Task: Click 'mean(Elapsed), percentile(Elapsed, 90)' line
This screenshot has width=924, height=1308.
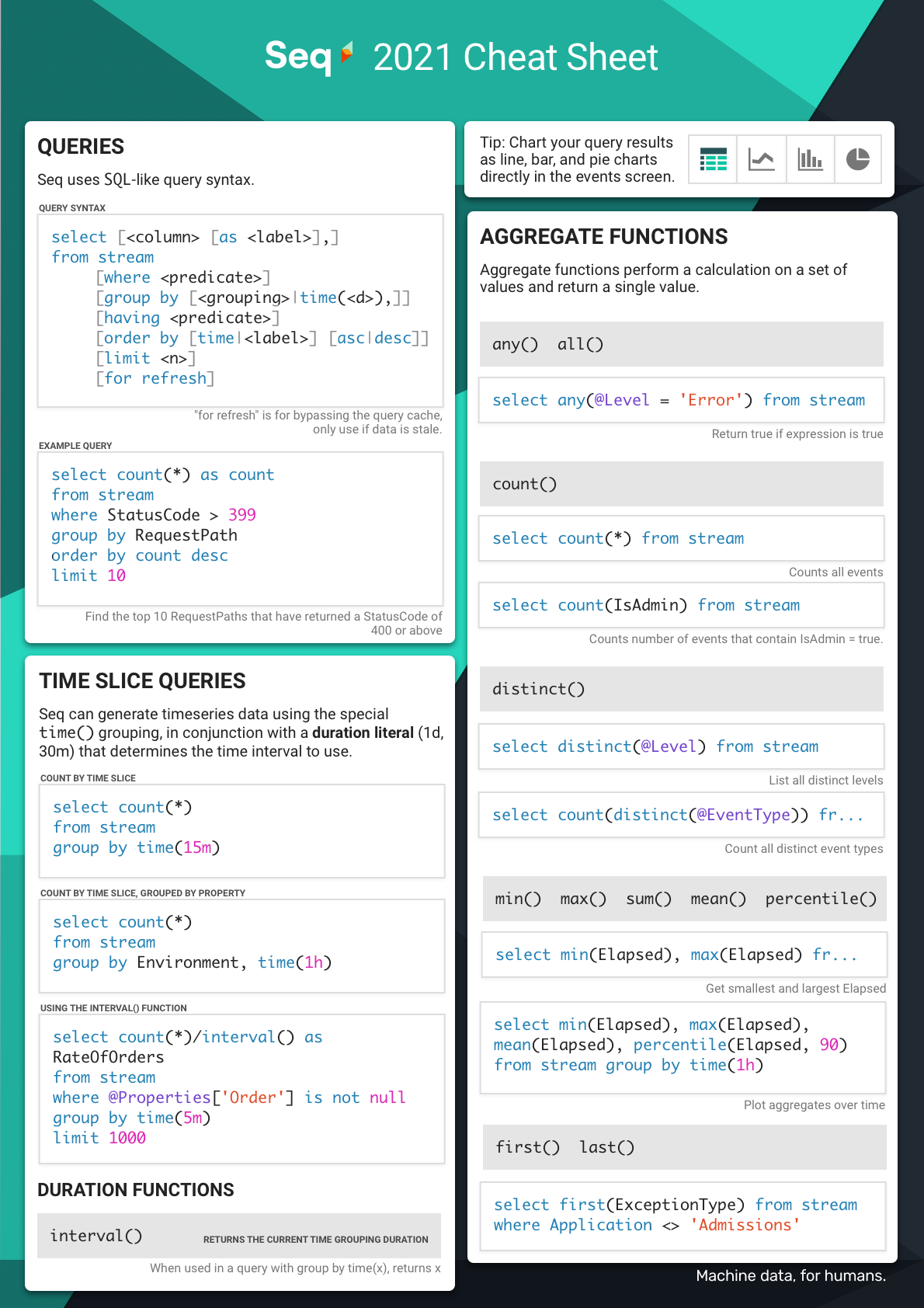Action: pyautogui.click(x=671, y=1045)
